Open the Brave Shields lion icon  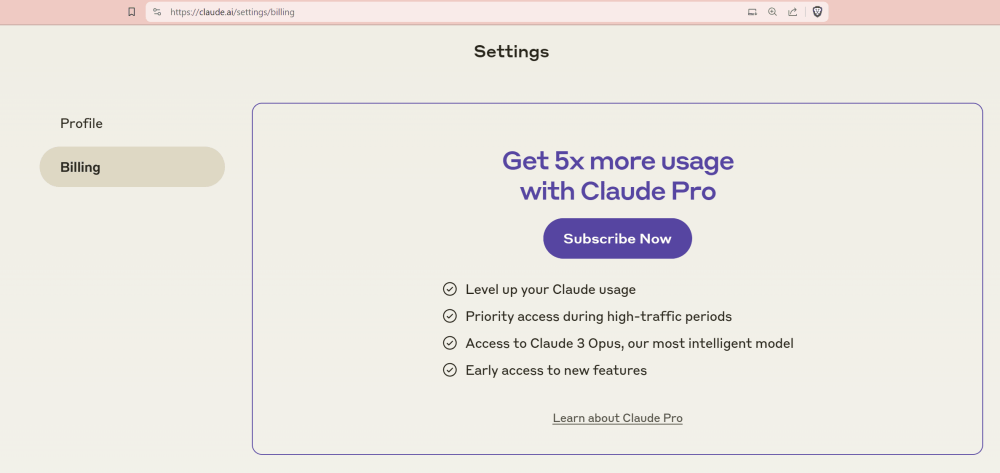(817, 12)
